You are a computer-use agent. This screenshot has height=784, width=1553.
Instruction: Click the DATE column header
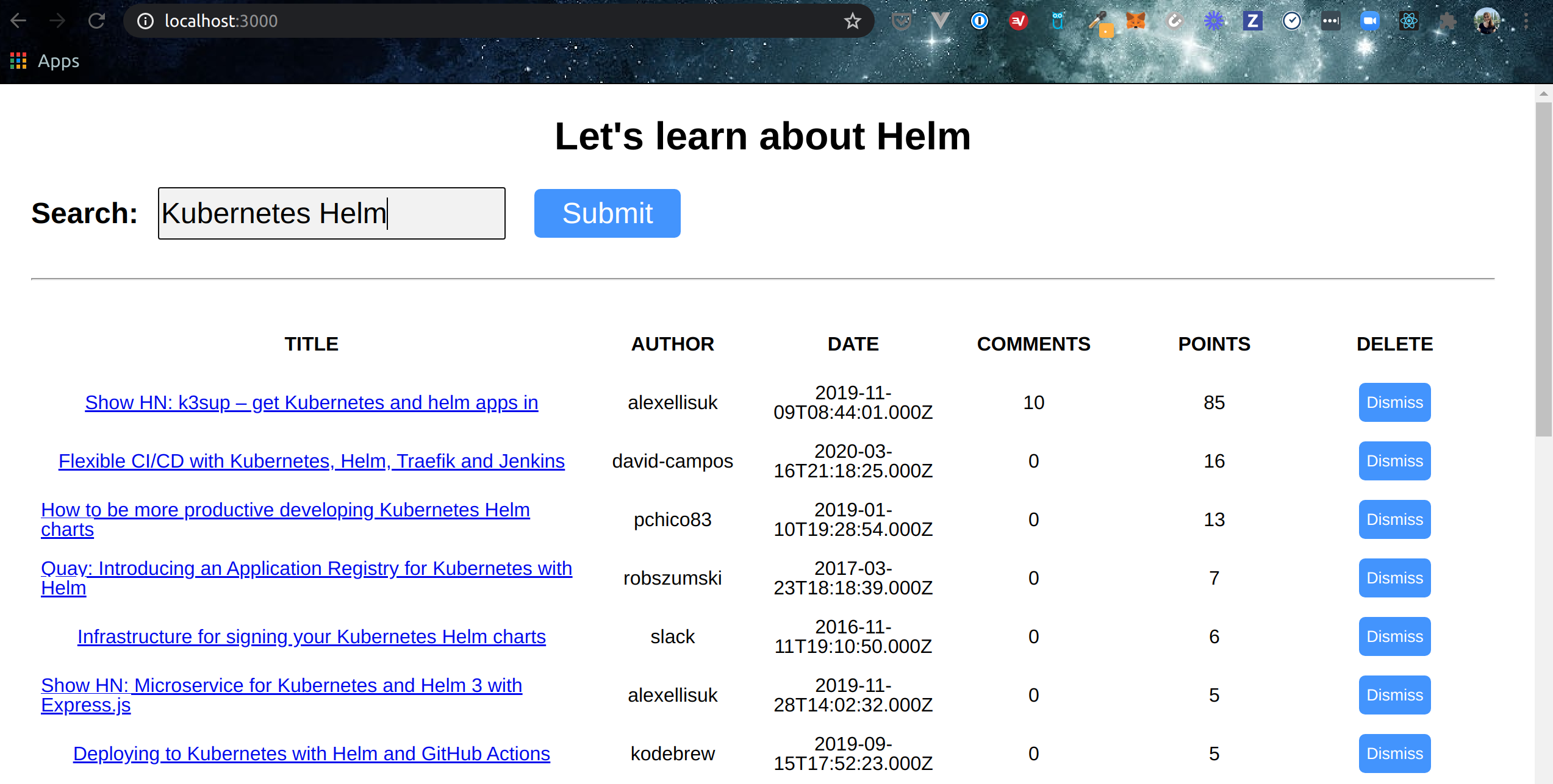point(853,344)
